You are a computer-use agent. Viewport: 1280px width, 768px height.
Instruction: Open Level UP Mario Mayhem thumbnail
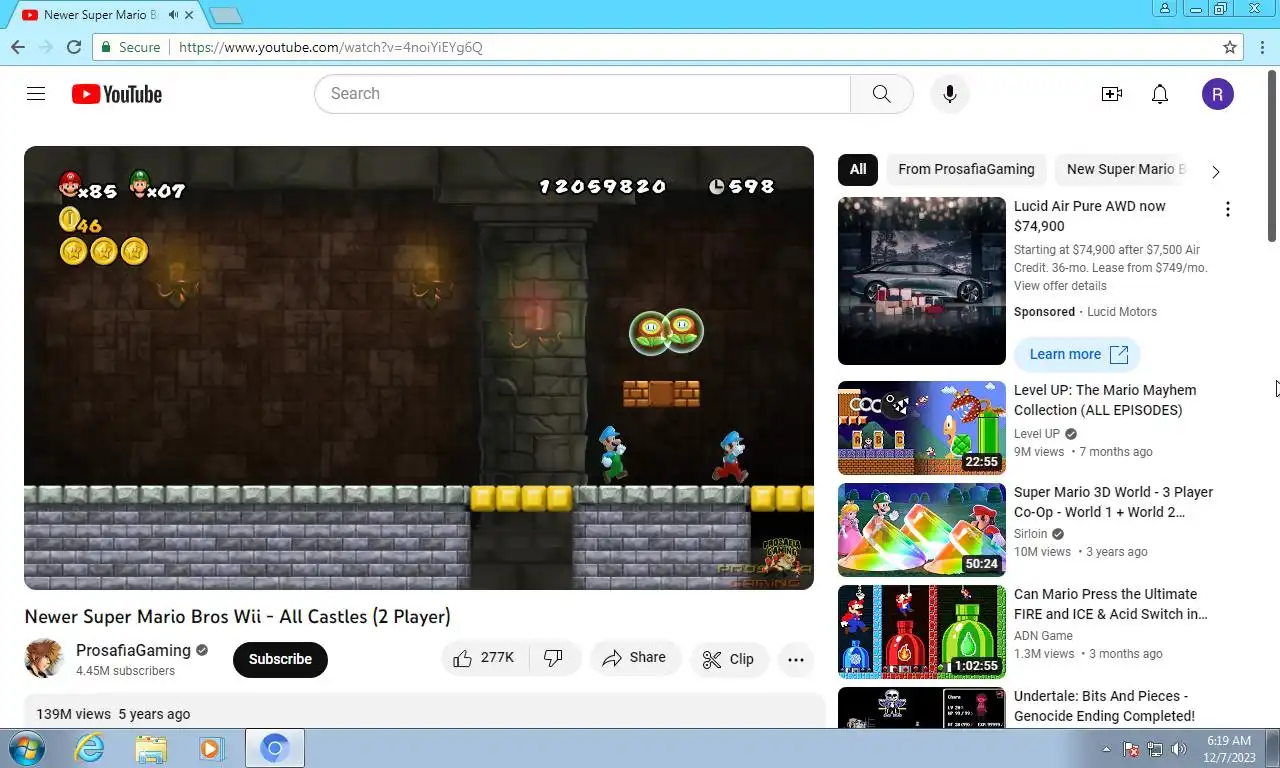pyautogui.click(x=922, y=428)
